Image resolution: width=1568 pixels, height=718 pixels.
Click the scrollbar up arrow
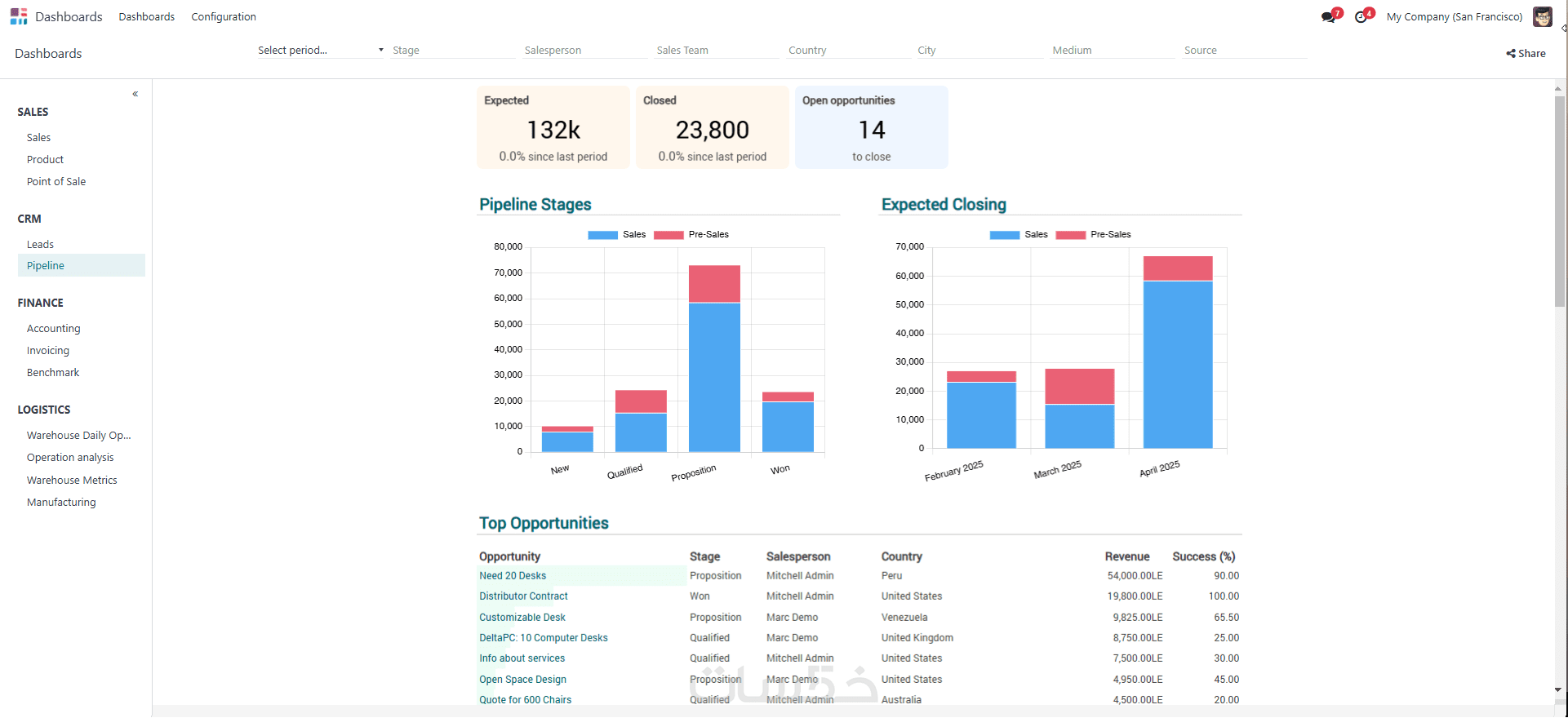click(x=1559, y=88)
